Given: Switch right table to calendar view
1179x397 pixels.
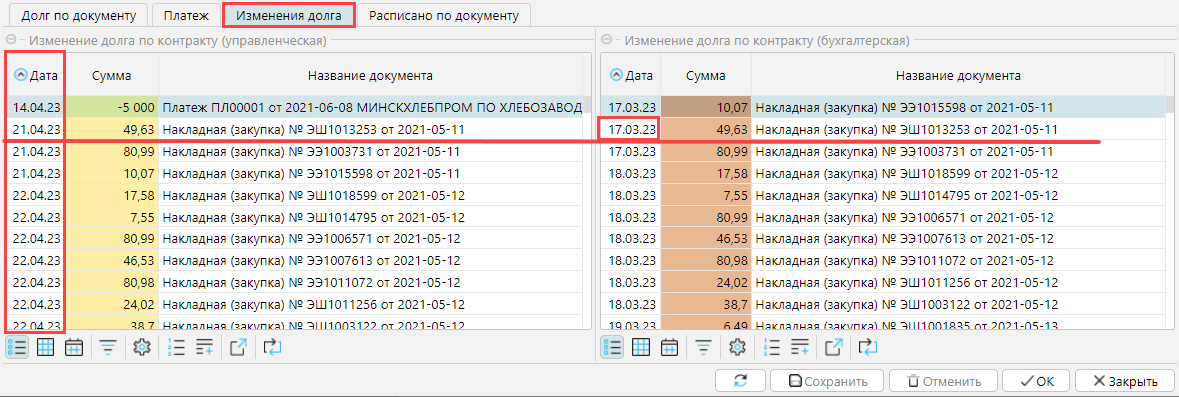Looking at the screenshot, I should tap(669, 347).
